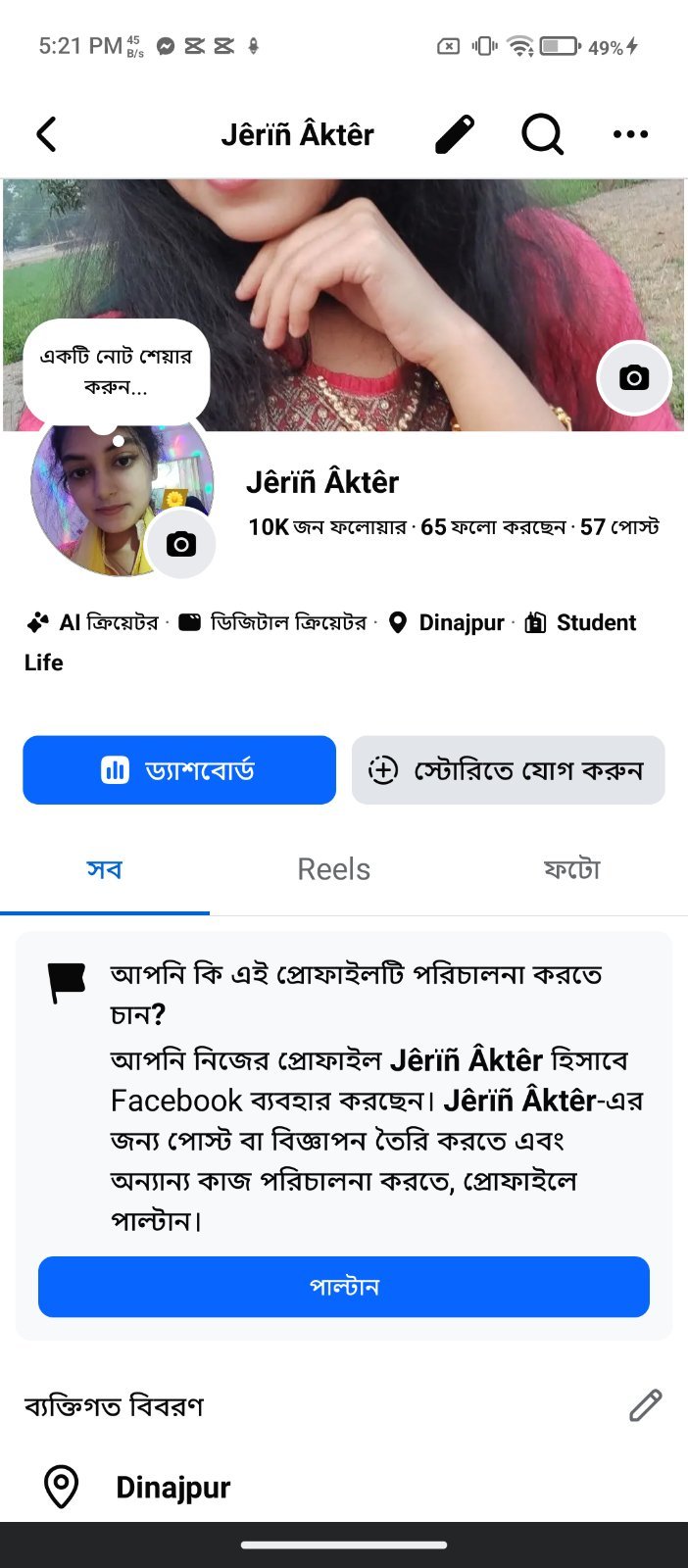Screen dimensions: 688x1568
Task: Tap the back arrow icon
Action: (x=47, y=134)
